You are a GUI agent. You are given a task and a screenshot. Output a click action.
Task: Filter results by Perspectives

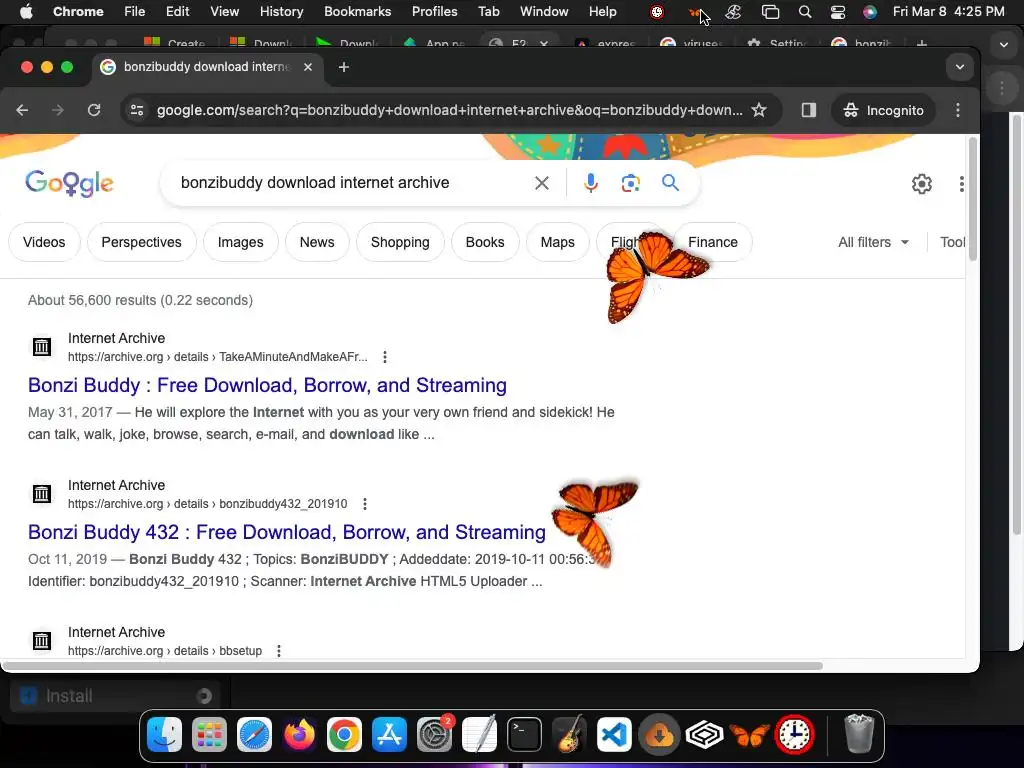click(x=141, y=242)
